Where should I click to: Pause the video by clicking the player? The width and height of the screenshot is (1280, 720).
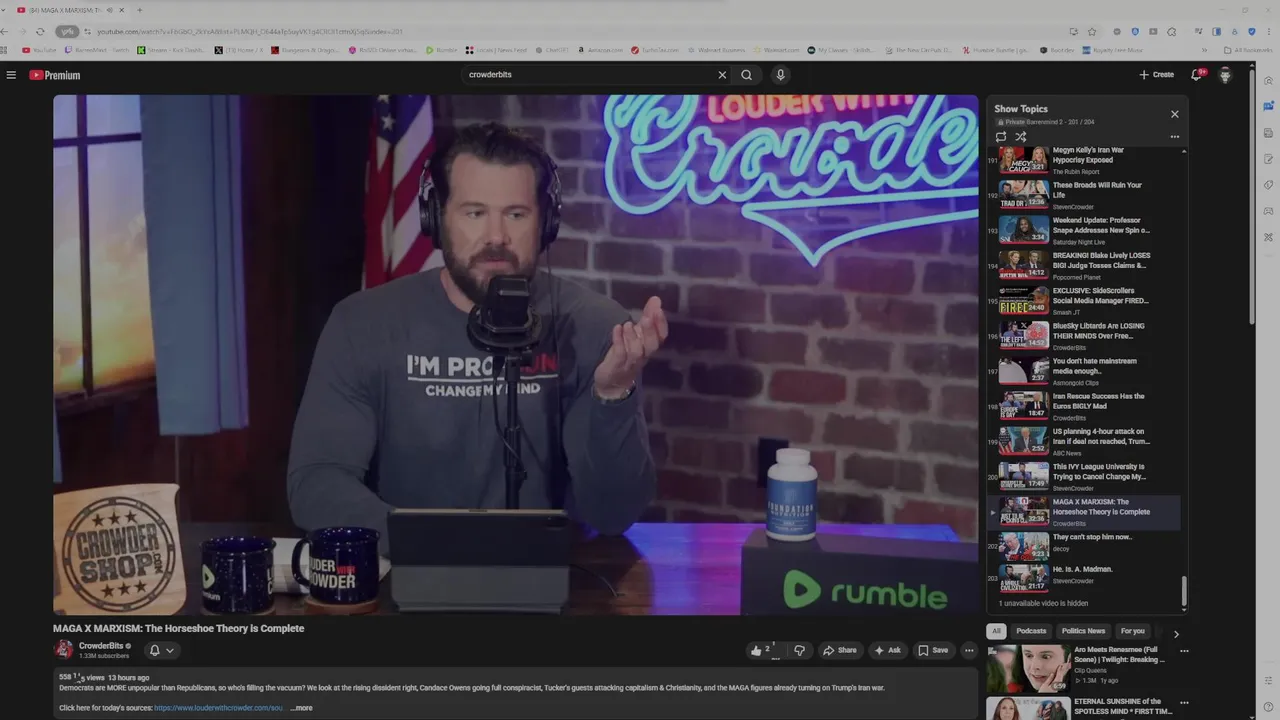516,355
